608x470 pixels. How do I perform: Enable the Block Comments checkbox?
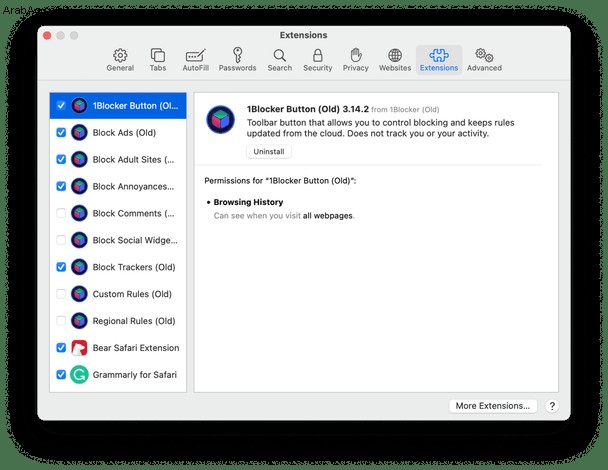pyautogui.click(x=61, y=213)
